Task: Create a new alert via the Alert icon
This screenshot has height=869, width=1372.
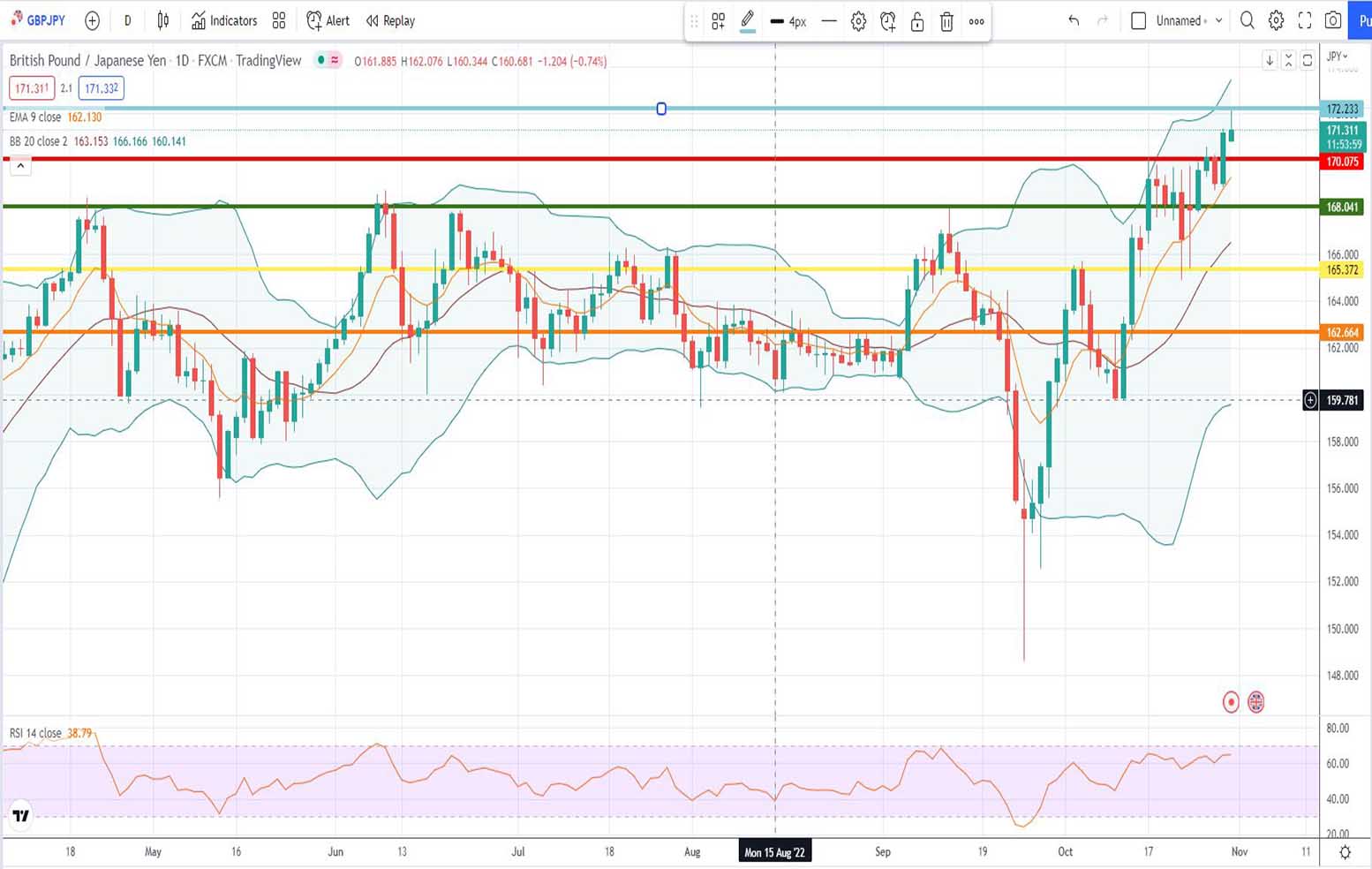Action: pos(327,20)
